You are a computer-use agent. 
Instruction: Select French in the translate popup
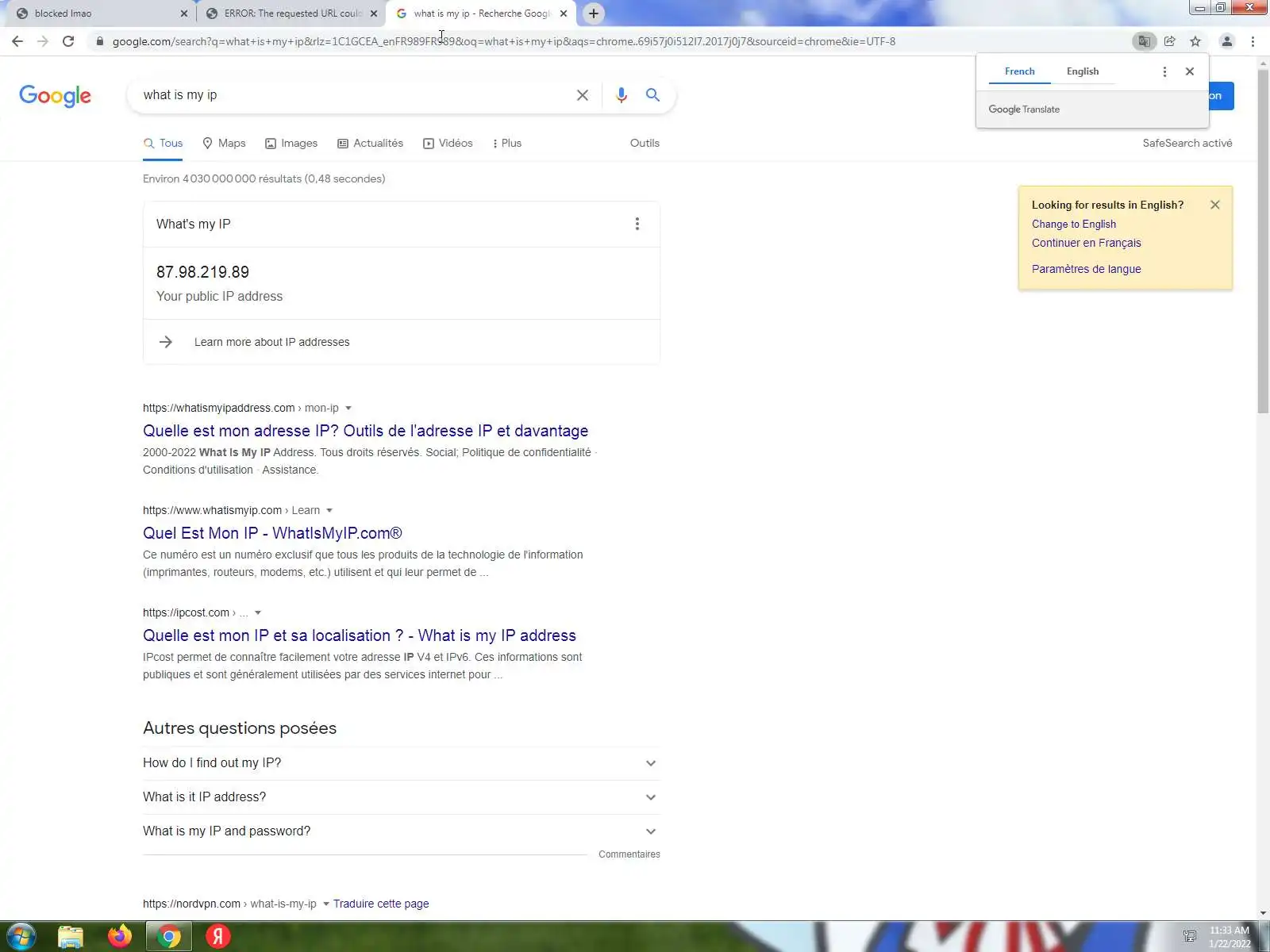point(1020,71)
